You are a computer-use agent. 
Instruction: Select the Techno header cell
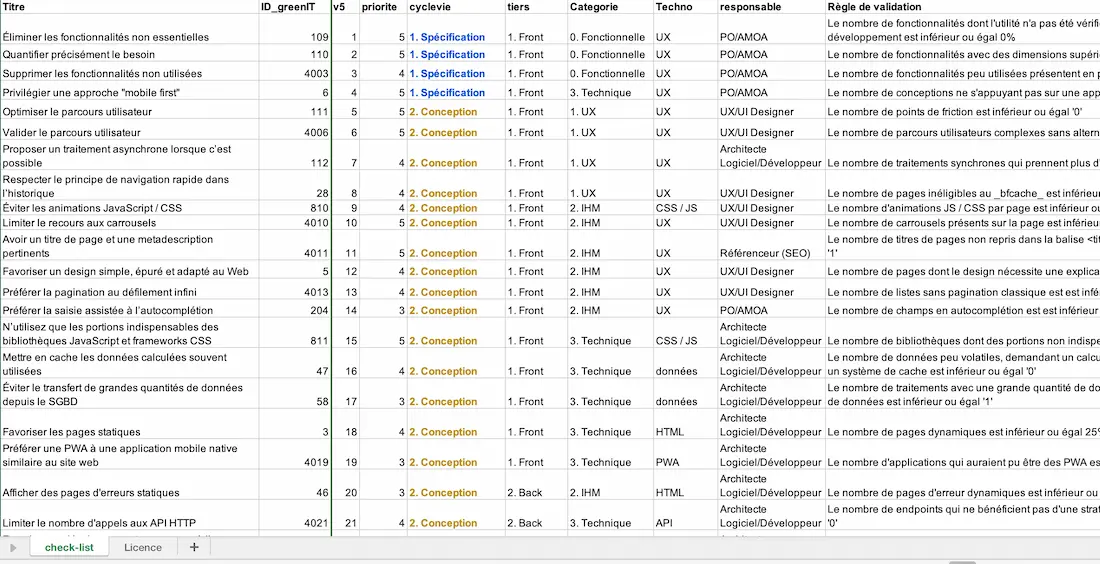click(x=686, y=6)
